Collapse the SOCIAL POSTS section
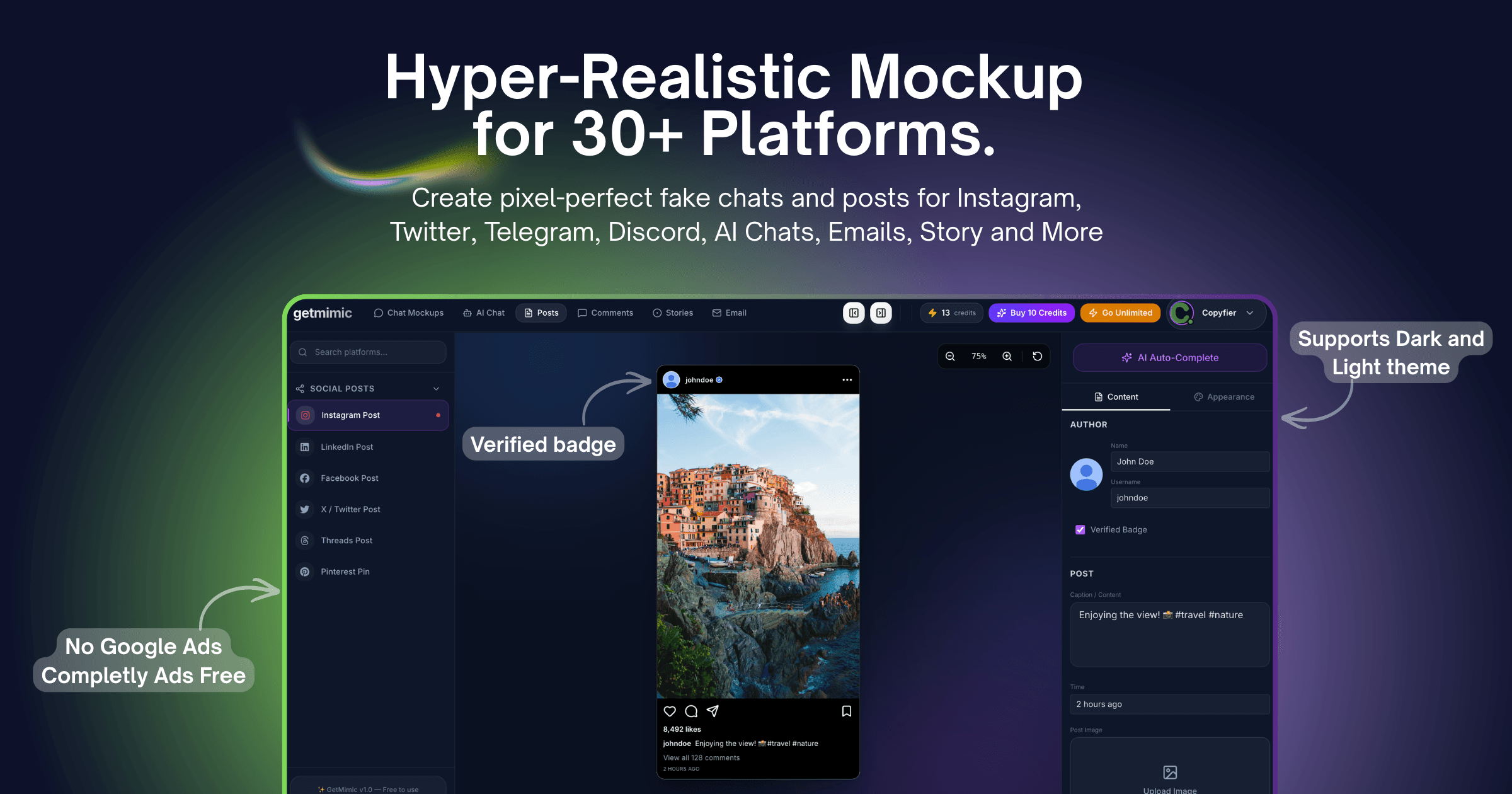 point(436,388)
